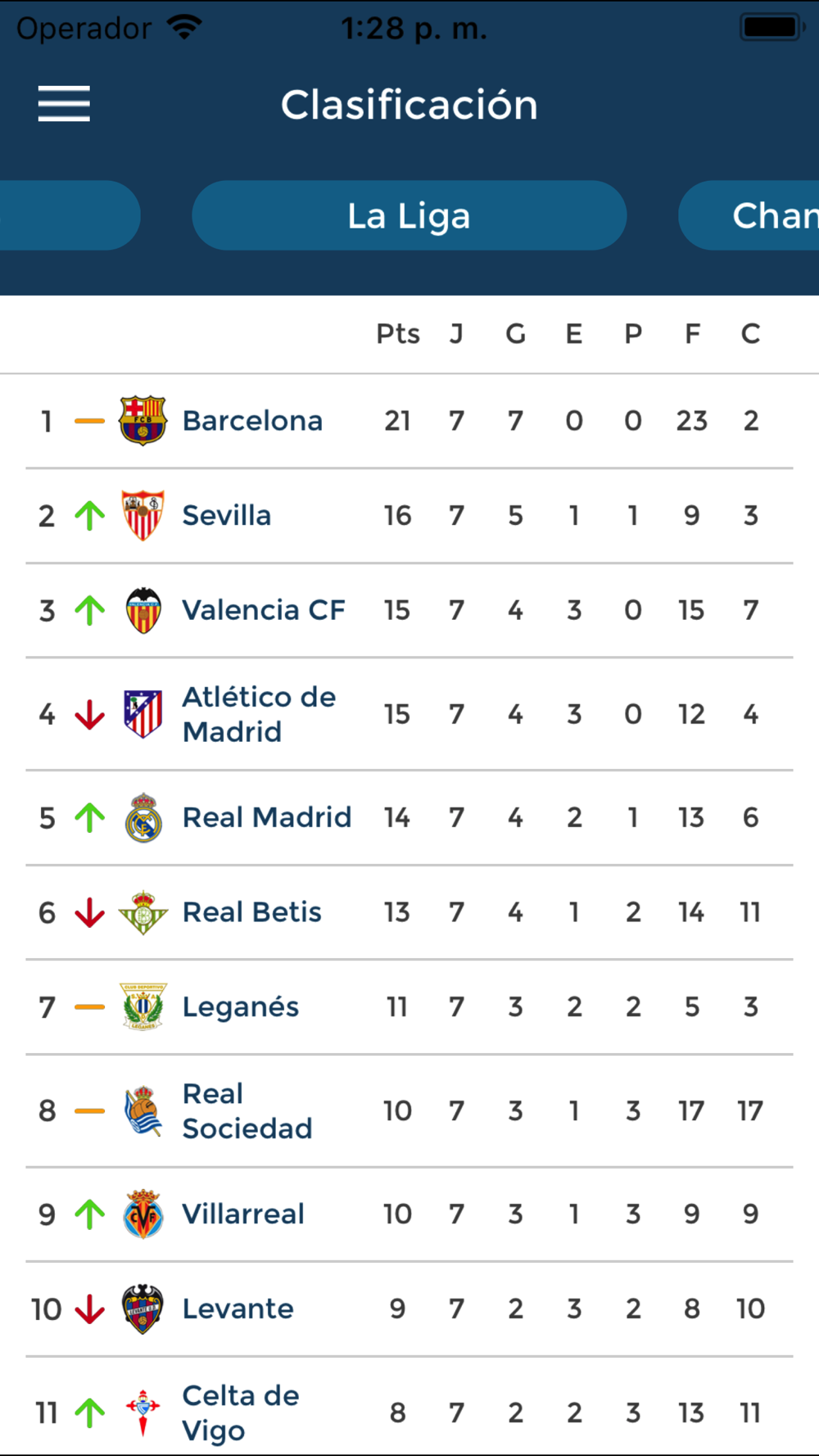Tap the Pts column header
This screenshot has height=1456, width=819.
[398, 334]
